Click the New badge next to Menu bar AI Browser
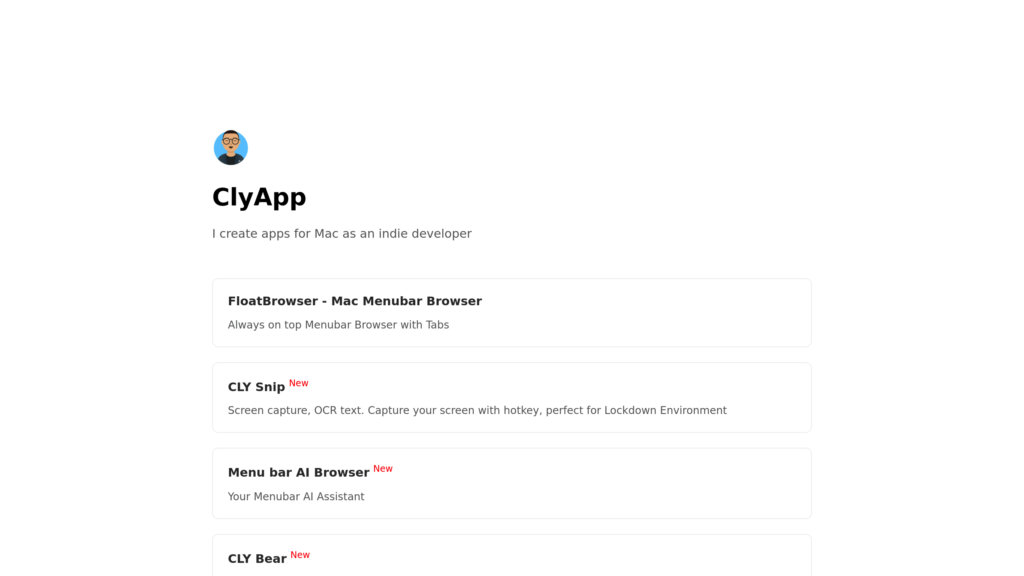The image size is (1024, 576). (383, 469)
